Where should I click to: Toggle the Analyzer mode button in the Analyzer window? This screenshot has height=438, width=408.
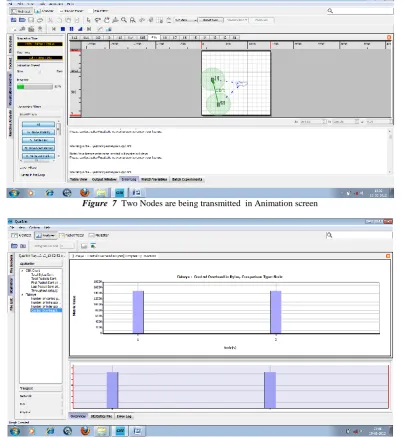pos(46,235)
